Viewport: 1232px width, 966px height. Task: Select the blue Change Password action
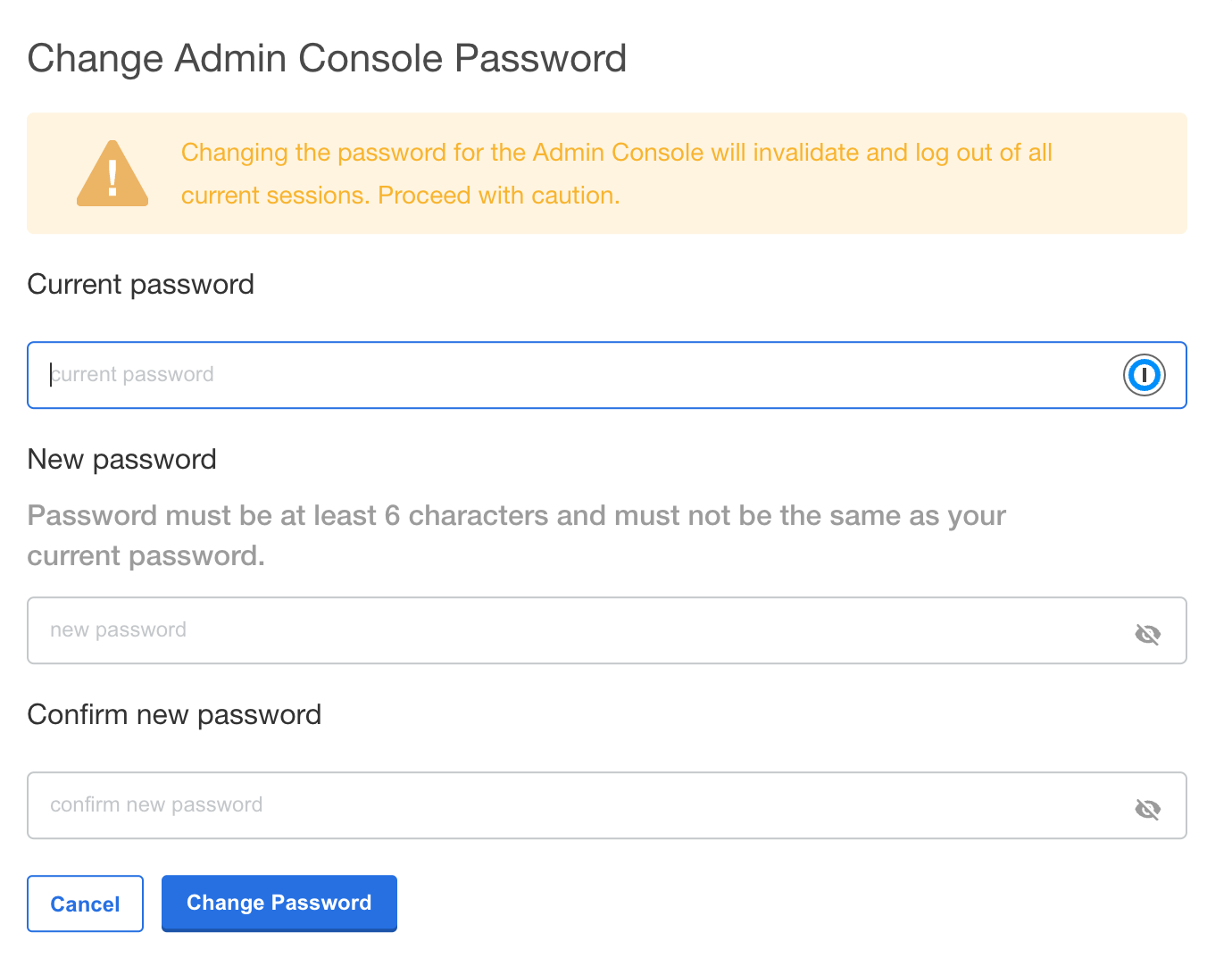(x=279, y=903)
